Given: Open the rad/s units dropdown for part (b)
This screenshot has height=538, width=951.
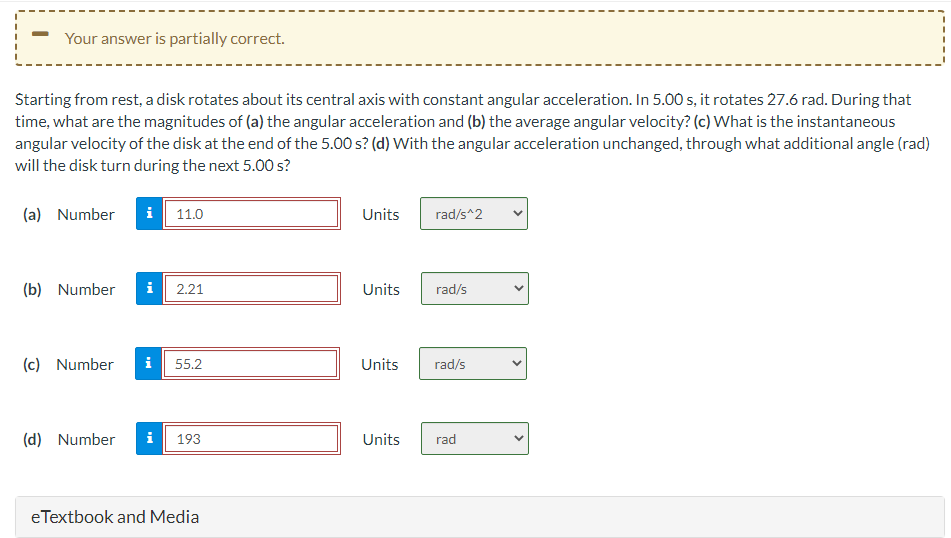Looking at the screenshot, I should coord(475,289).
